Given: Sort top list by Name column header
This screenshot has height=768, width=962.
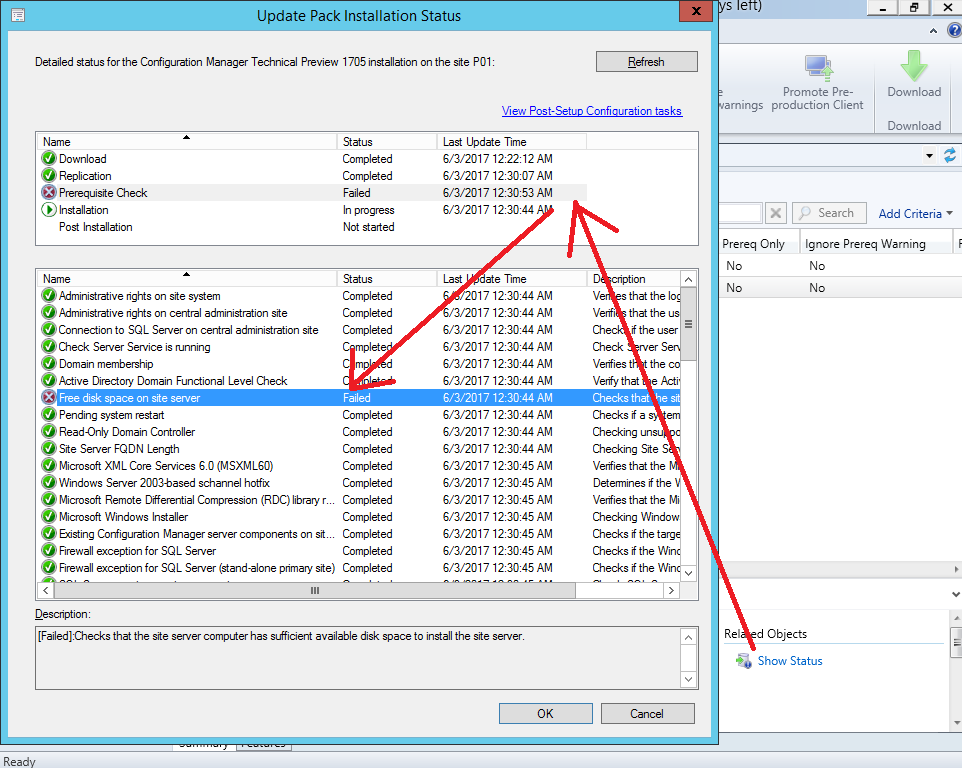Looking at the screenshot, I should 187,142.
